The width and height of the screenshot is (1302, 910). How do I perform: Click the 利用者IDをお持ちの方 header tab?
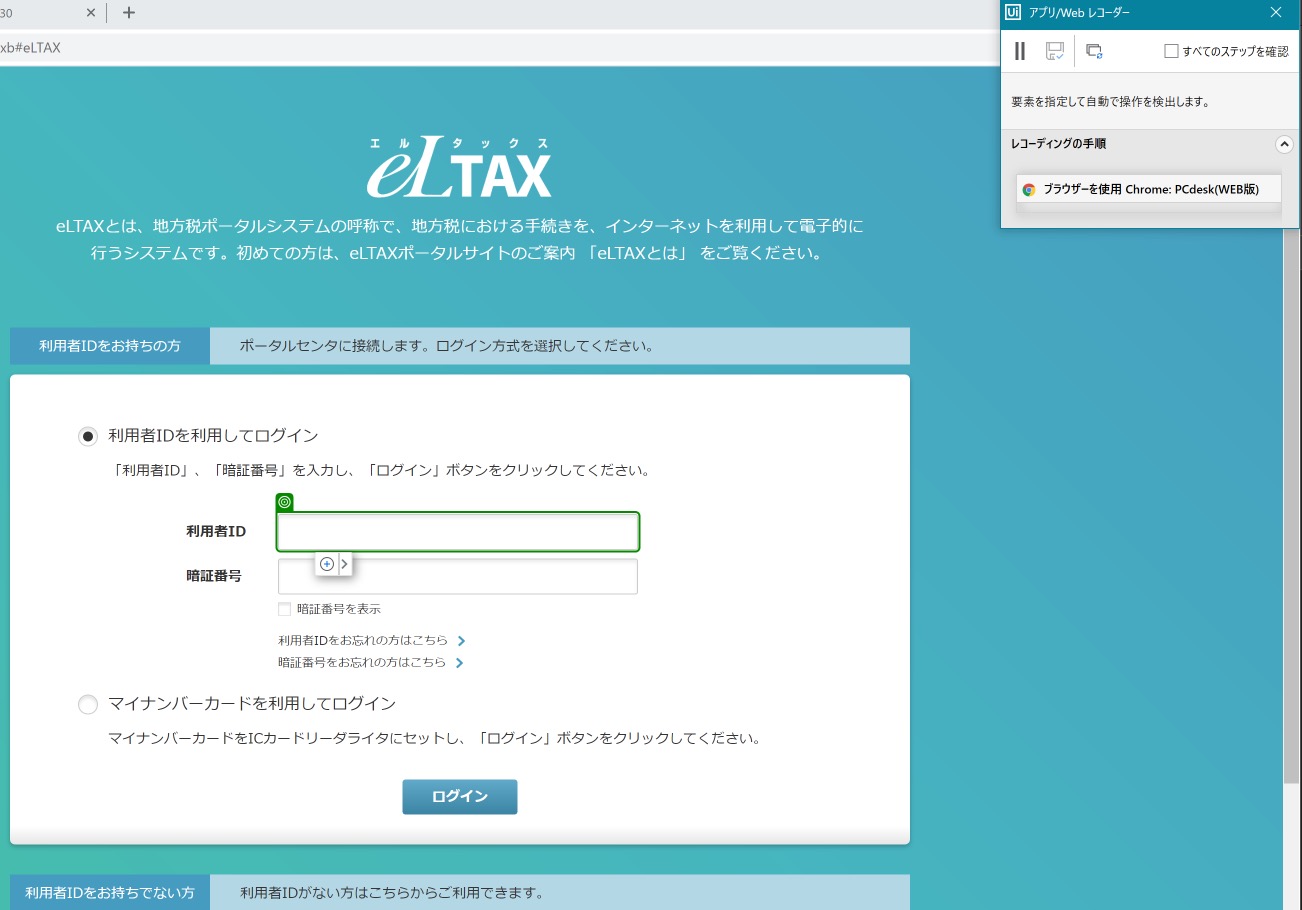click(x=110, y=346)
